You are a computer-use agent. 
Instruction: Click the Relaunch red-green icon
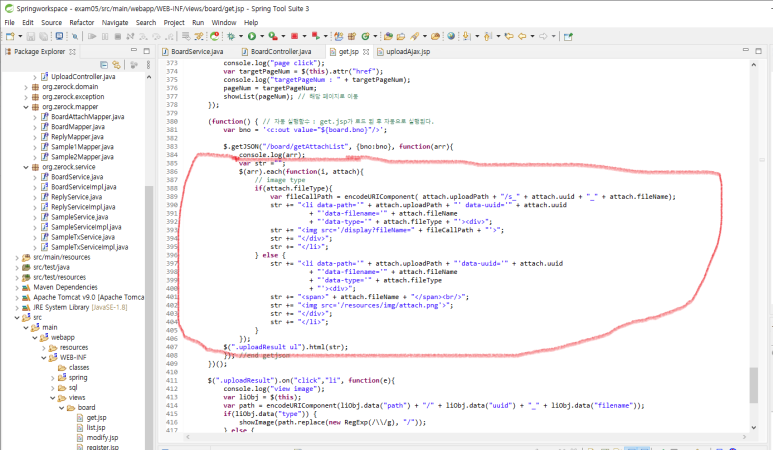(316, 36)
